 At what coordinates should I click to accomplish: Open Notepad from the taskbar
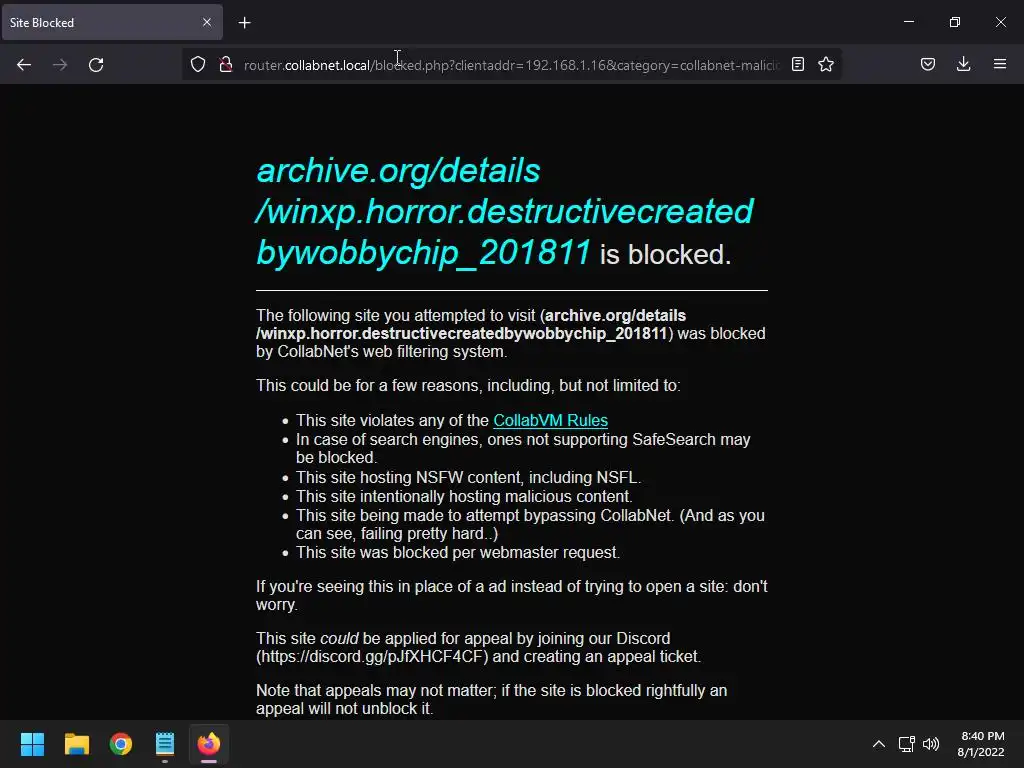click(x=165, y=744)
